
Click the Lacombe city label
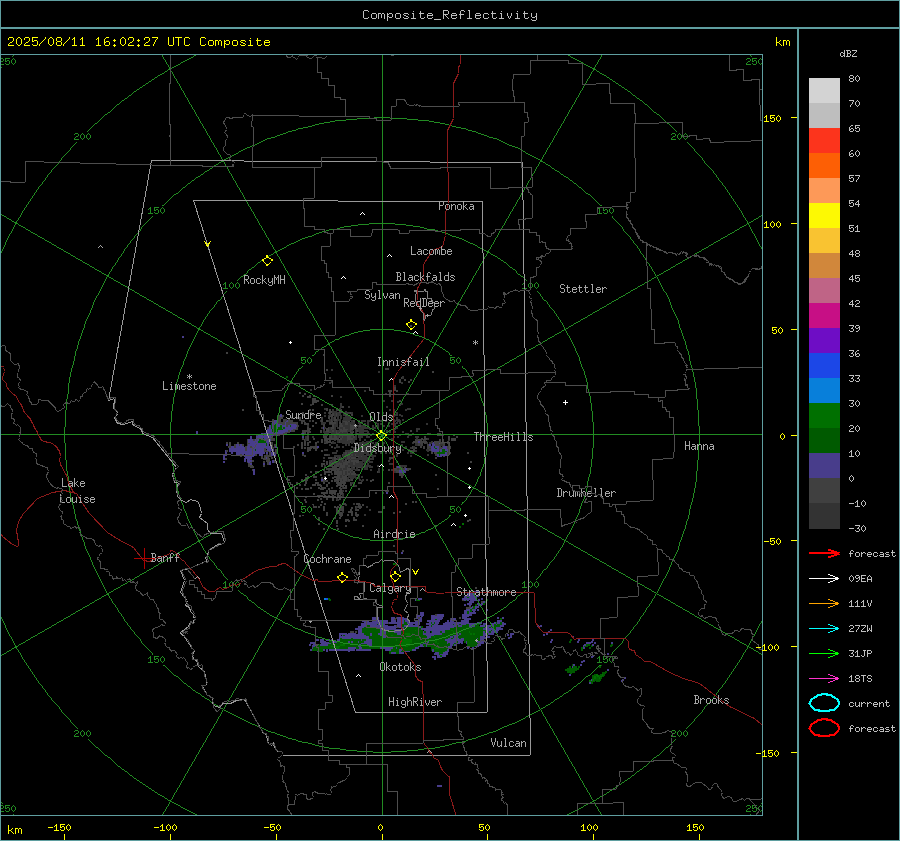pyautogui.click(x=431, y=251)
